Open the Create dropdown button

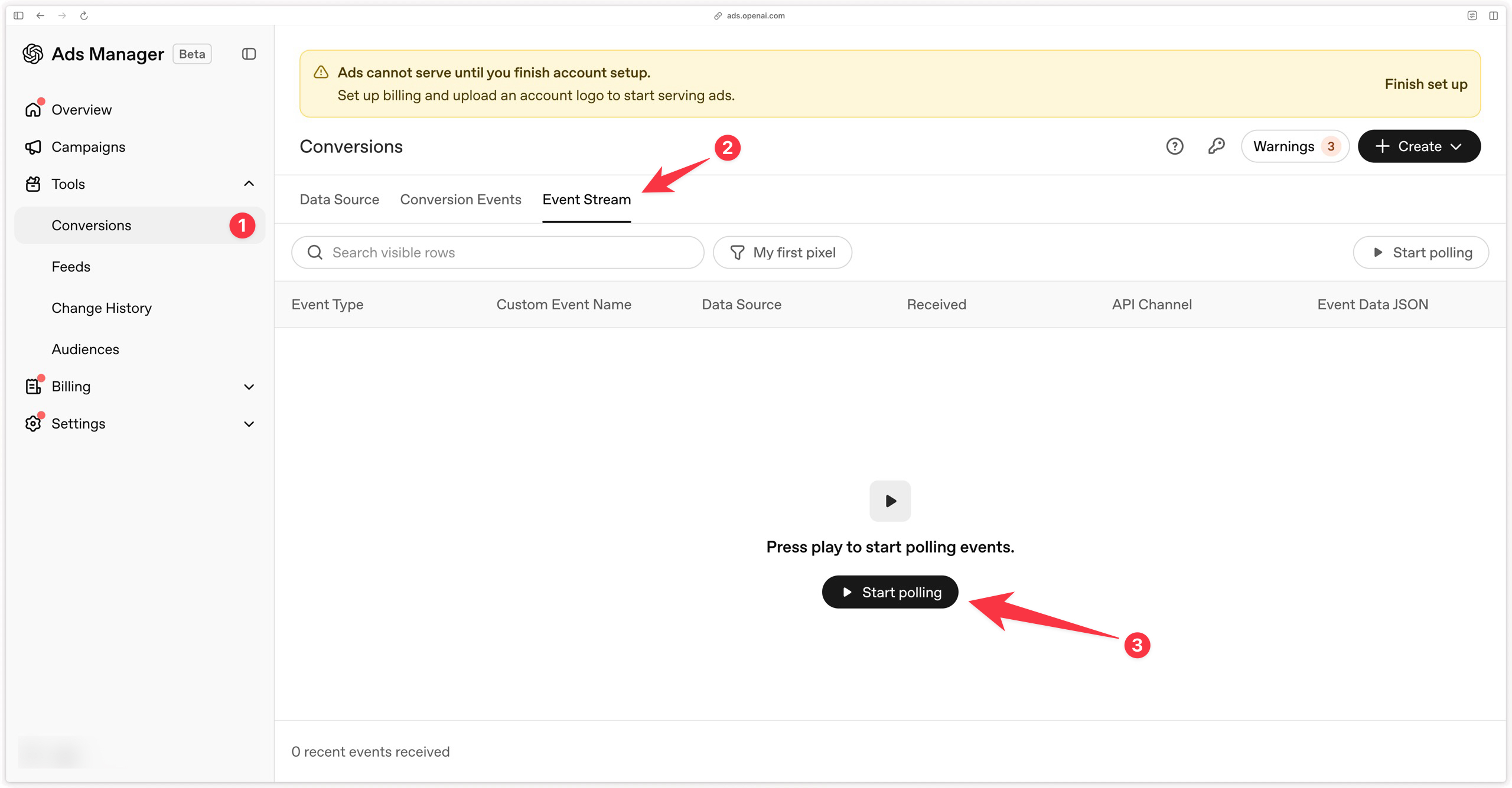coord(1419,146)
